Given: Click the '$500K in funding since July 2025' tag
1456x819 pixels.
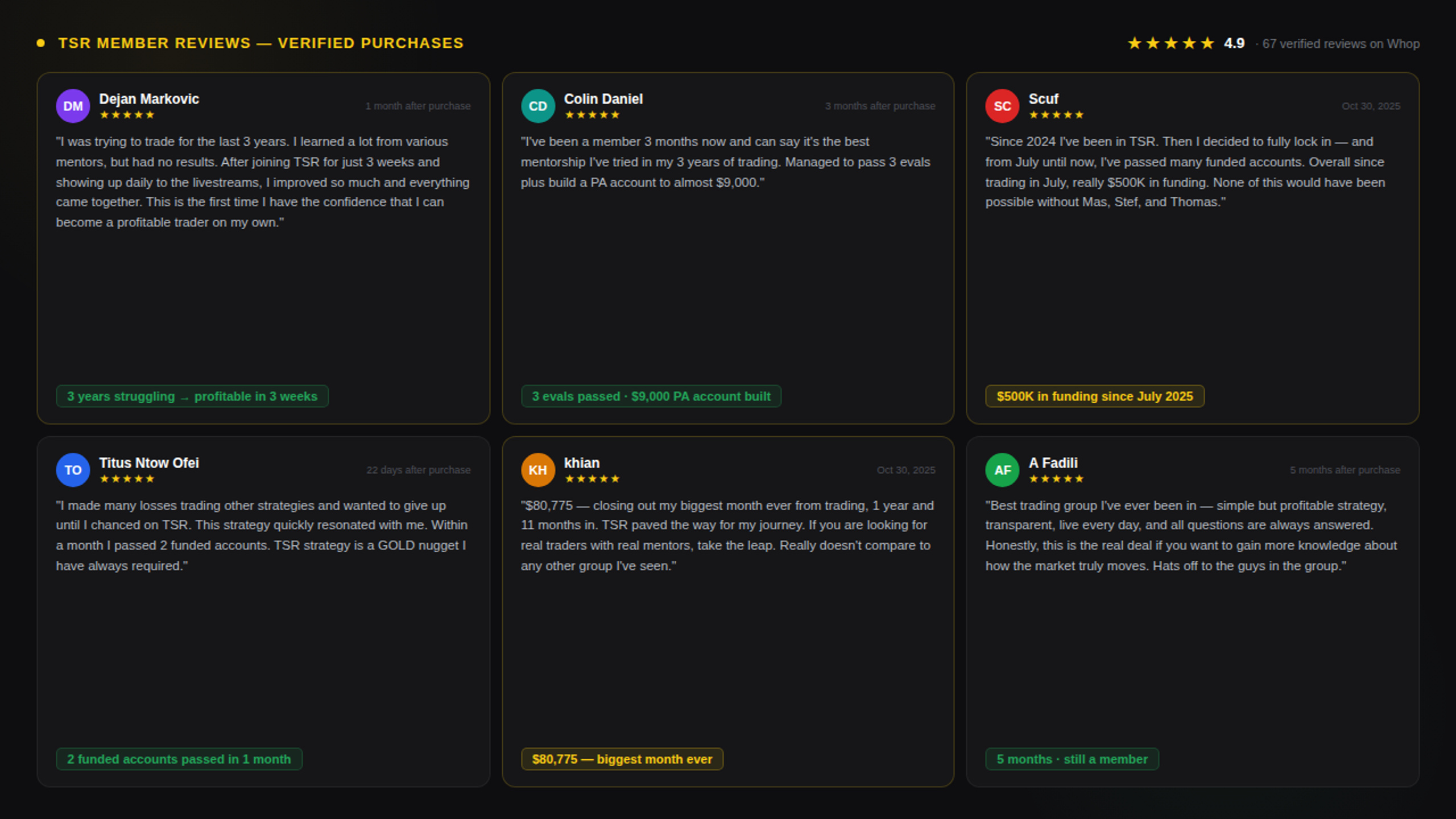Looking at the screenshot, I should point(1095,396).
